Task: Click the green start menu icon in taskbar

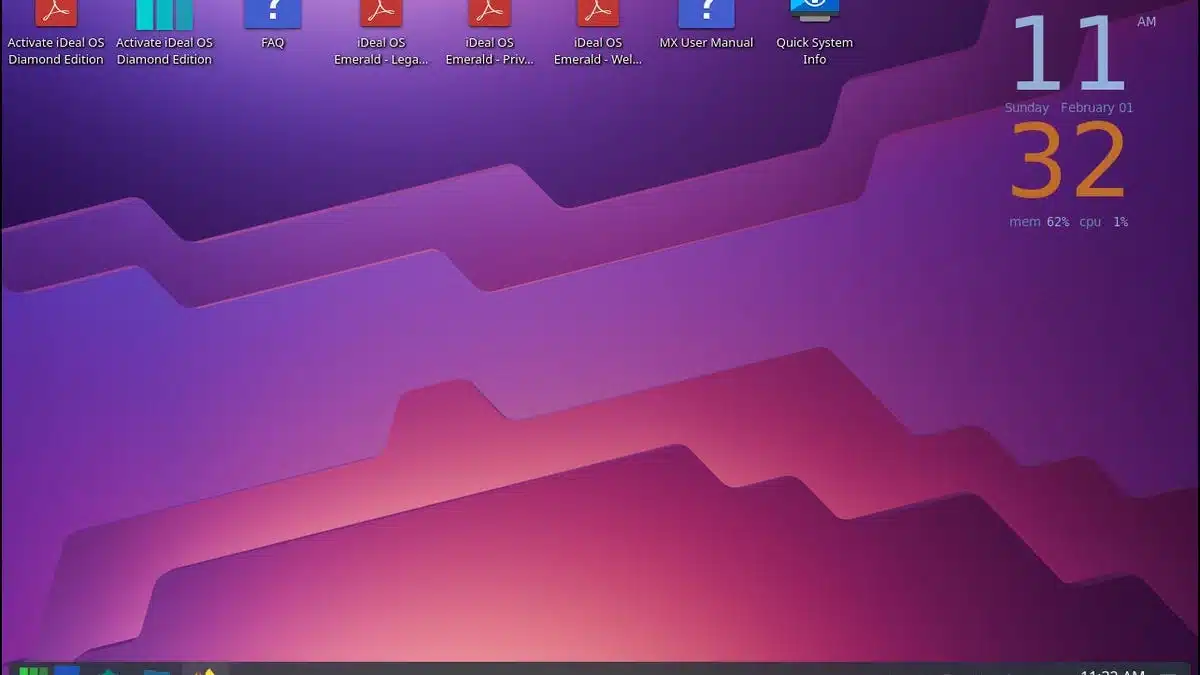Action: [33, 670]
